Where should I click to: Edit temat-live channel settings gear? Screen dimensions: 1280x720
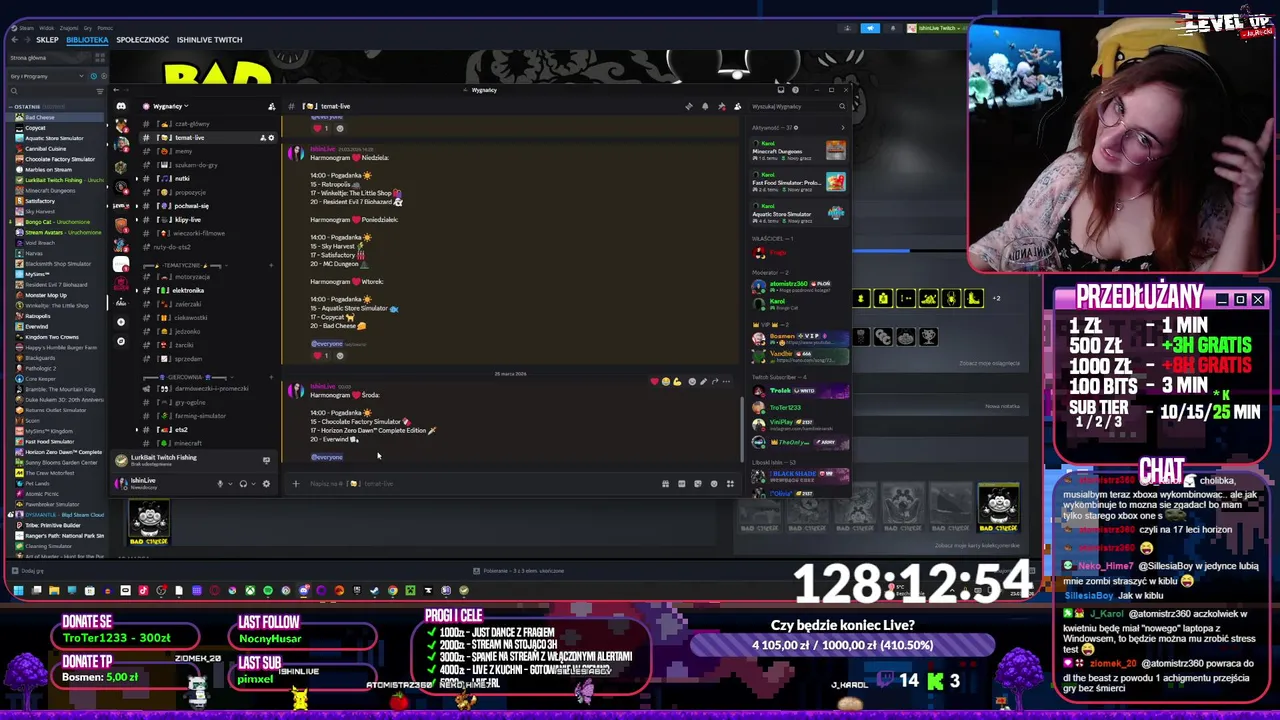(x=271, y=138)
